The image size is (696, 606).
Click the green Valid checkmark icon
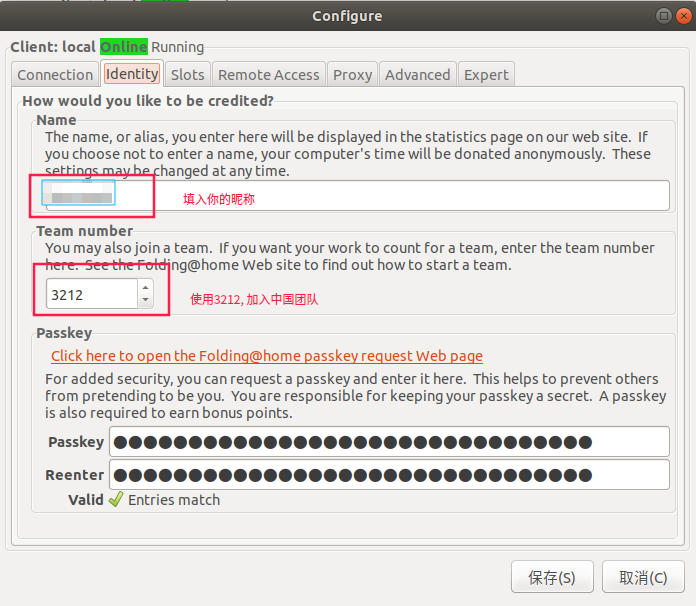point(116,500)
